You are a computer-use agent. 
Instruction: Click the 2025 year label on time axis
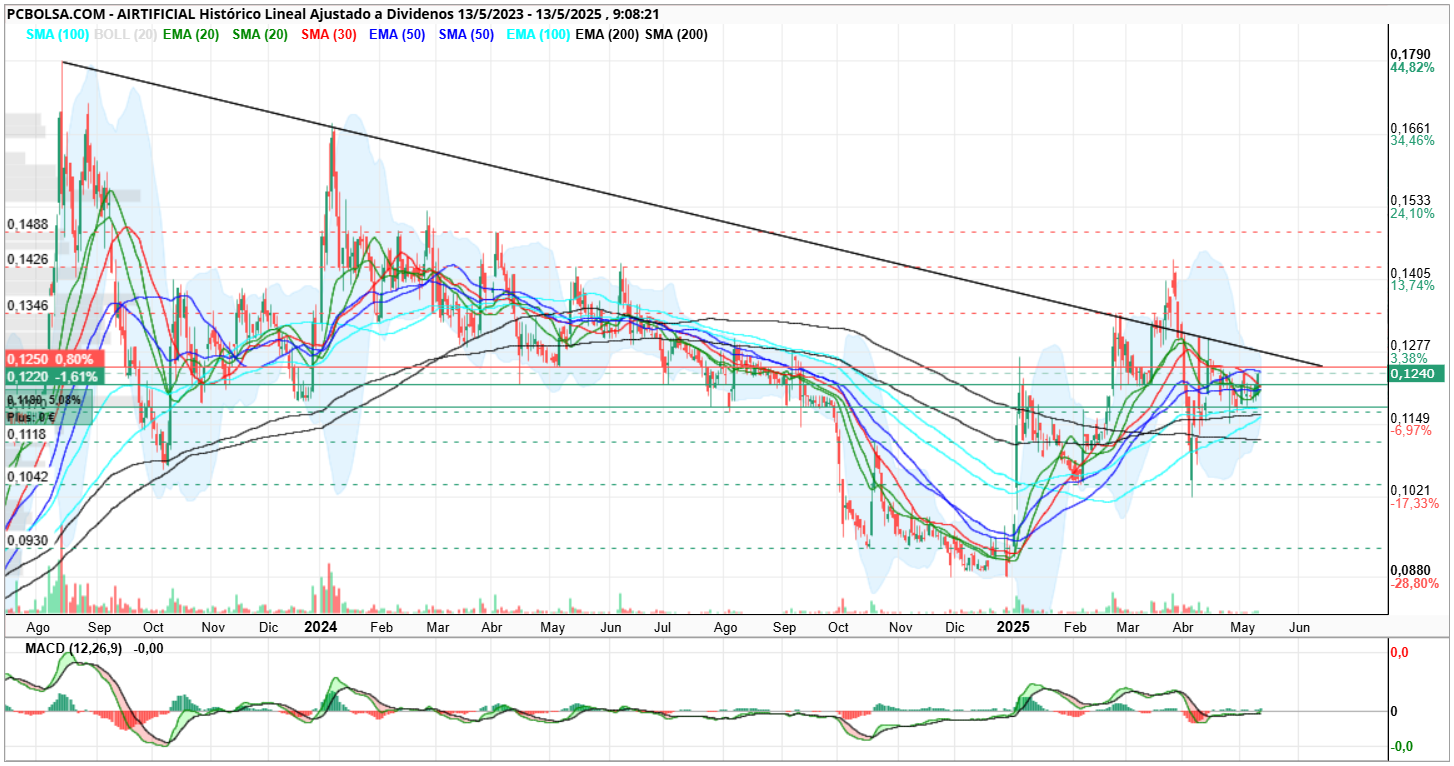[1013, 627]
